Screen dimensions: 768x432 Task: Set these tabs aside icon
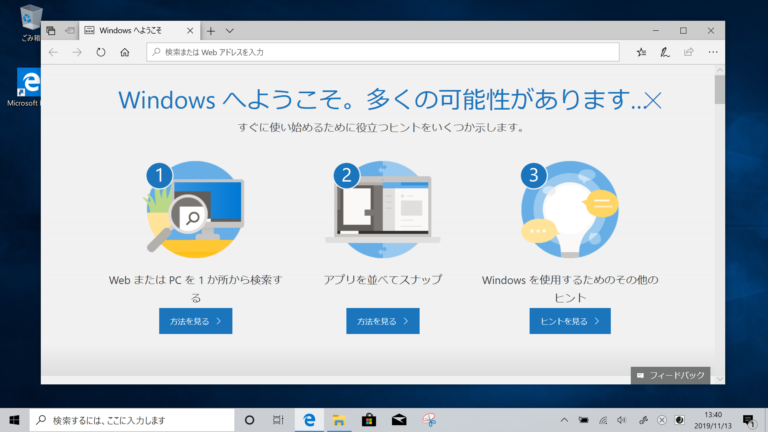click(70, 30)
